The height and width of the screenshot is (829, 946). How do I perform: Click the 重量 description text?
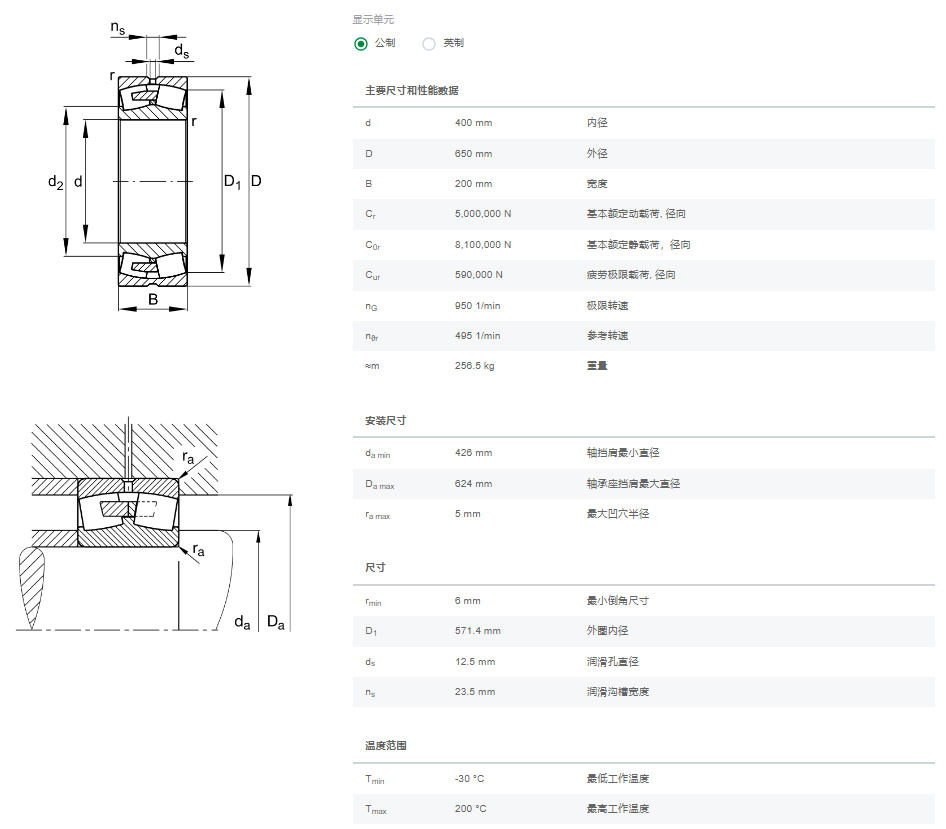click(597, 366)
